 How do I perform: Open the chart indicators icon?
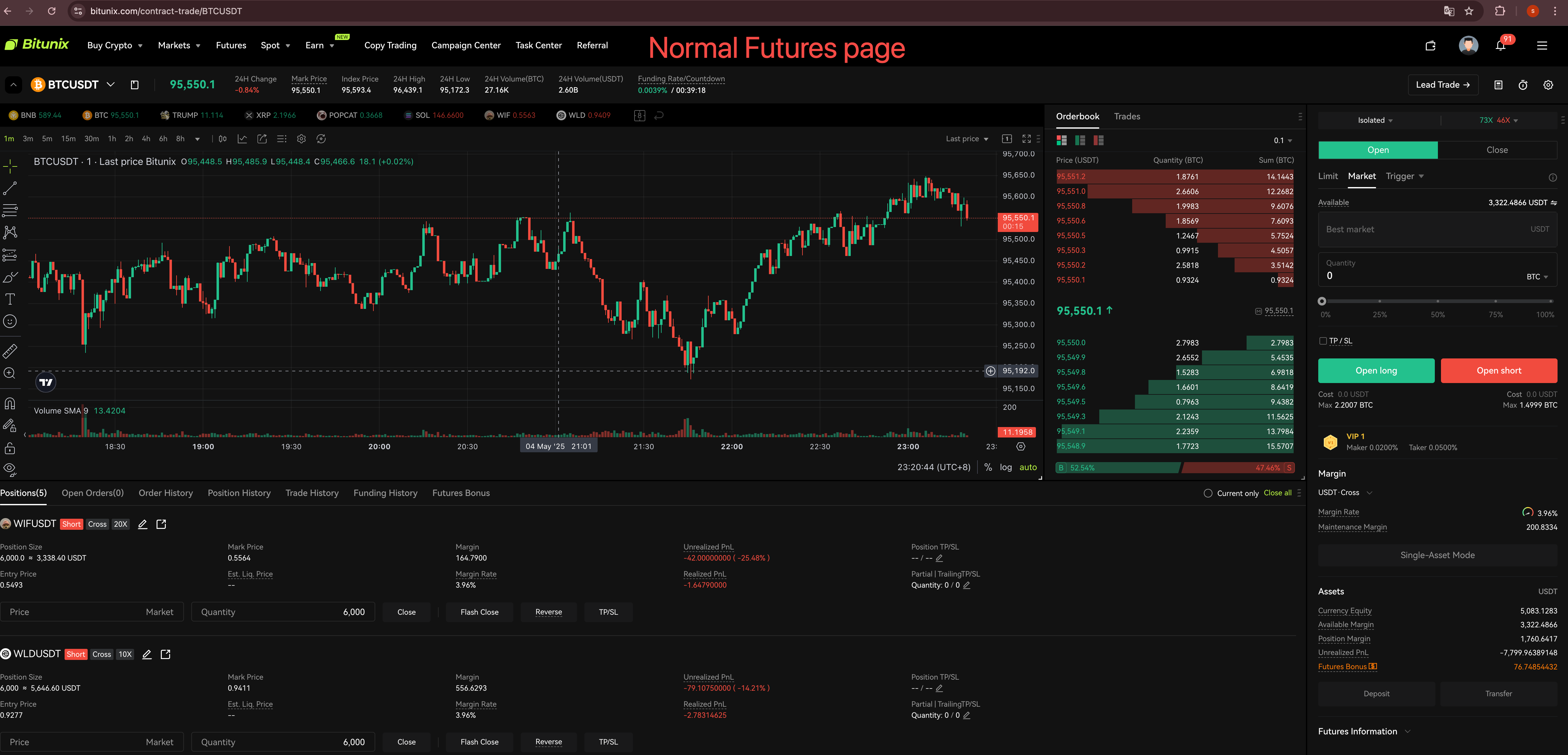click(x=242, y=139)
